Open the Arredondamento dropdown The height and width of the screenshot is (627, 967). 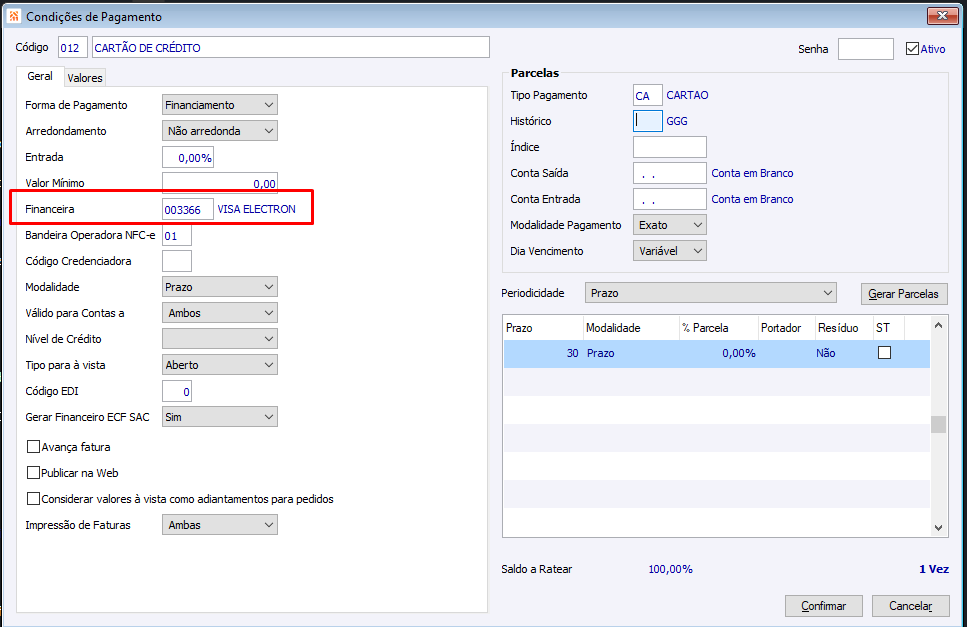point(220,131)
